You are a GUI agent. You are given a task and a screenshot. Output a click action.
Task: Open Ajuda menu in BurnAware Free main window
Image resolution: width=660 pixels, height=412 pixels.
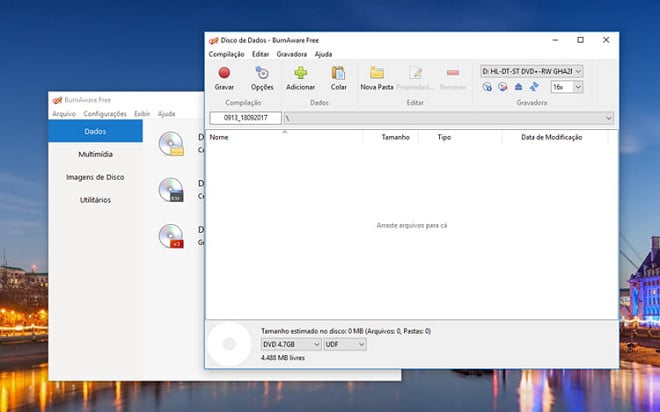(x=166, y=114)
